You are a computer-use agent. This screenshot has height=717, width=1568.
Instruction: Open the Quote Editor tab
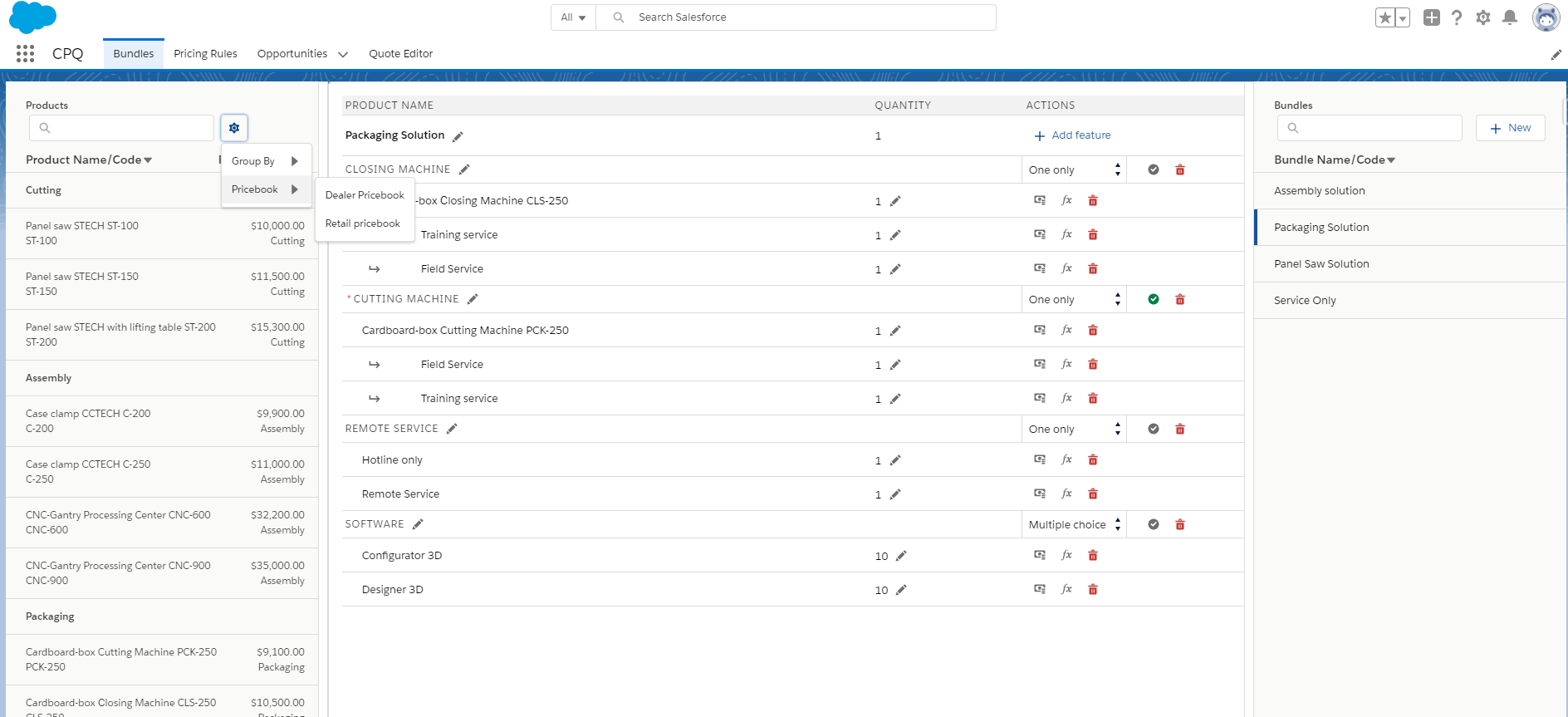point(401,54)
